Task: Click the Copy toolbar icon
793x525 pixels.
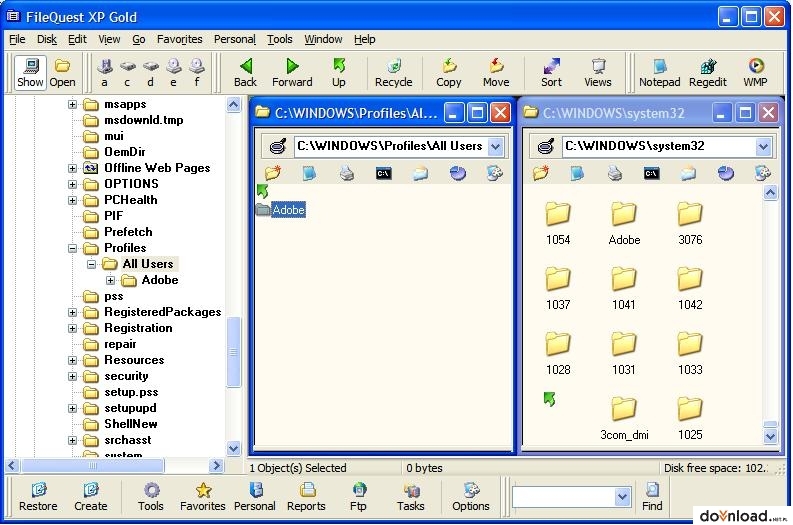Action: (x=449, y=73)
